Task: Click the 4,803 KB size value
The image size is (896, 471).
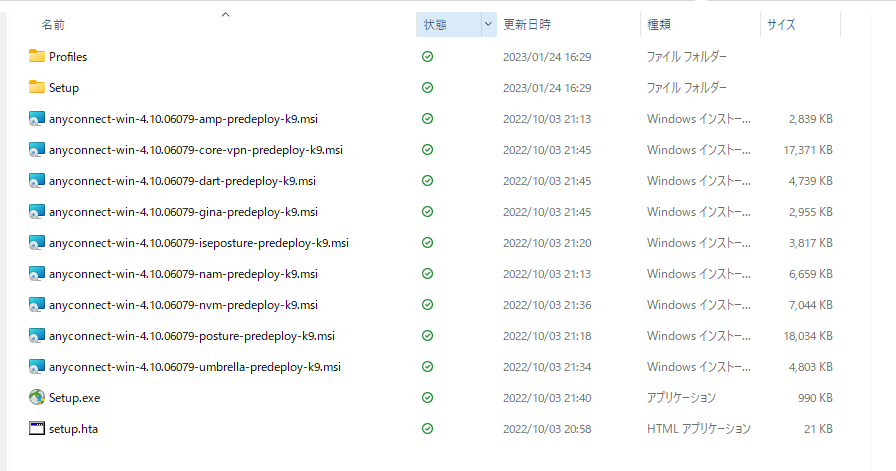Action: (810, 366)
